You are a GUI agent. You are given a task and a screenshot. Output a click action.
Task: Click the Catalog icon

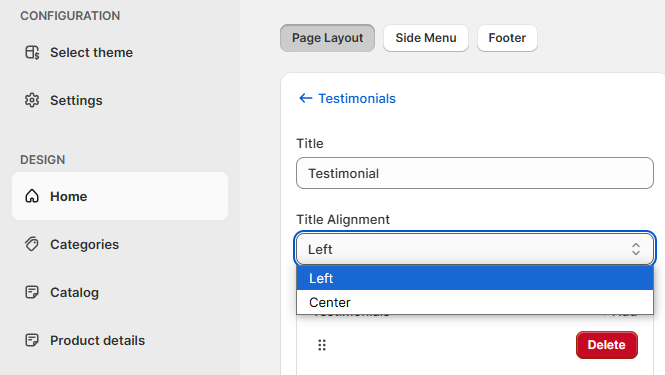[32, 292]
